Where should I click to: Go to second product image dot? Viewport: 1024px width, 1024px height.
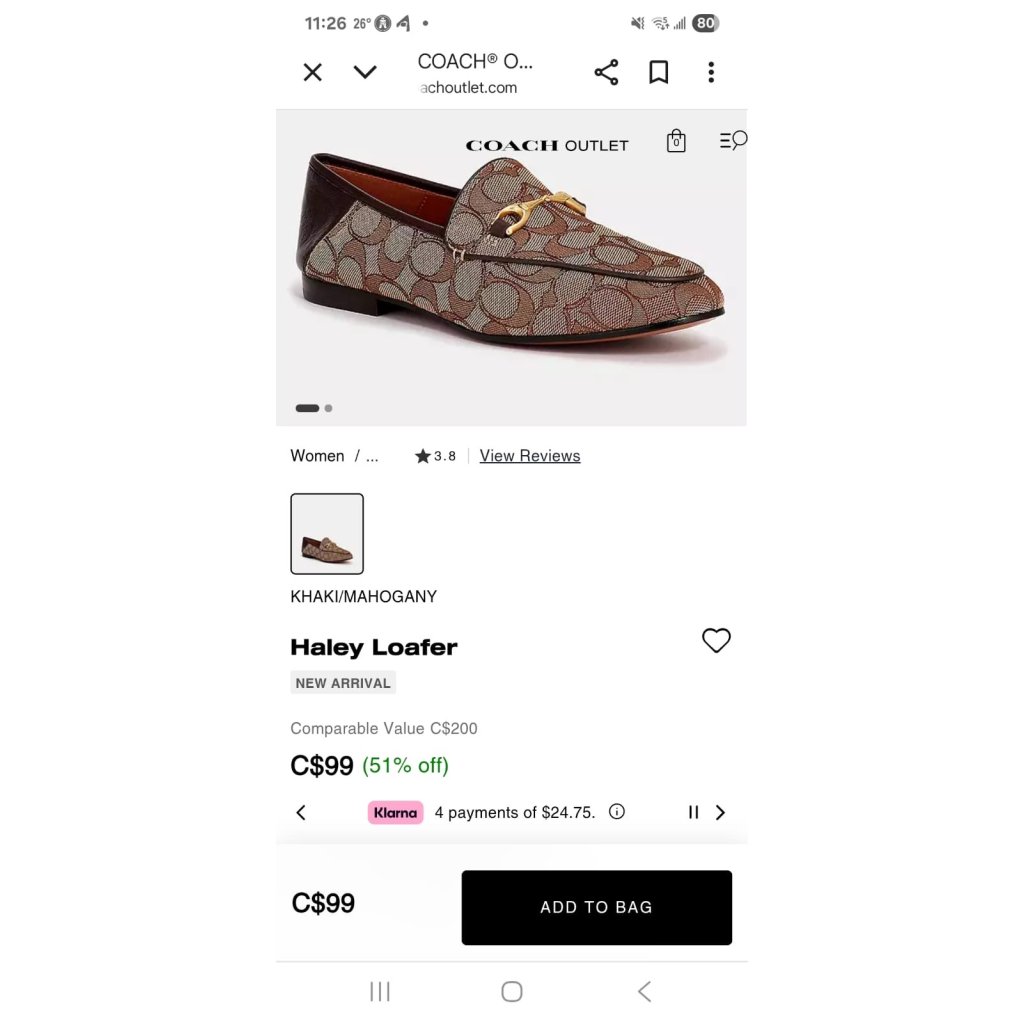click(328, 408)
